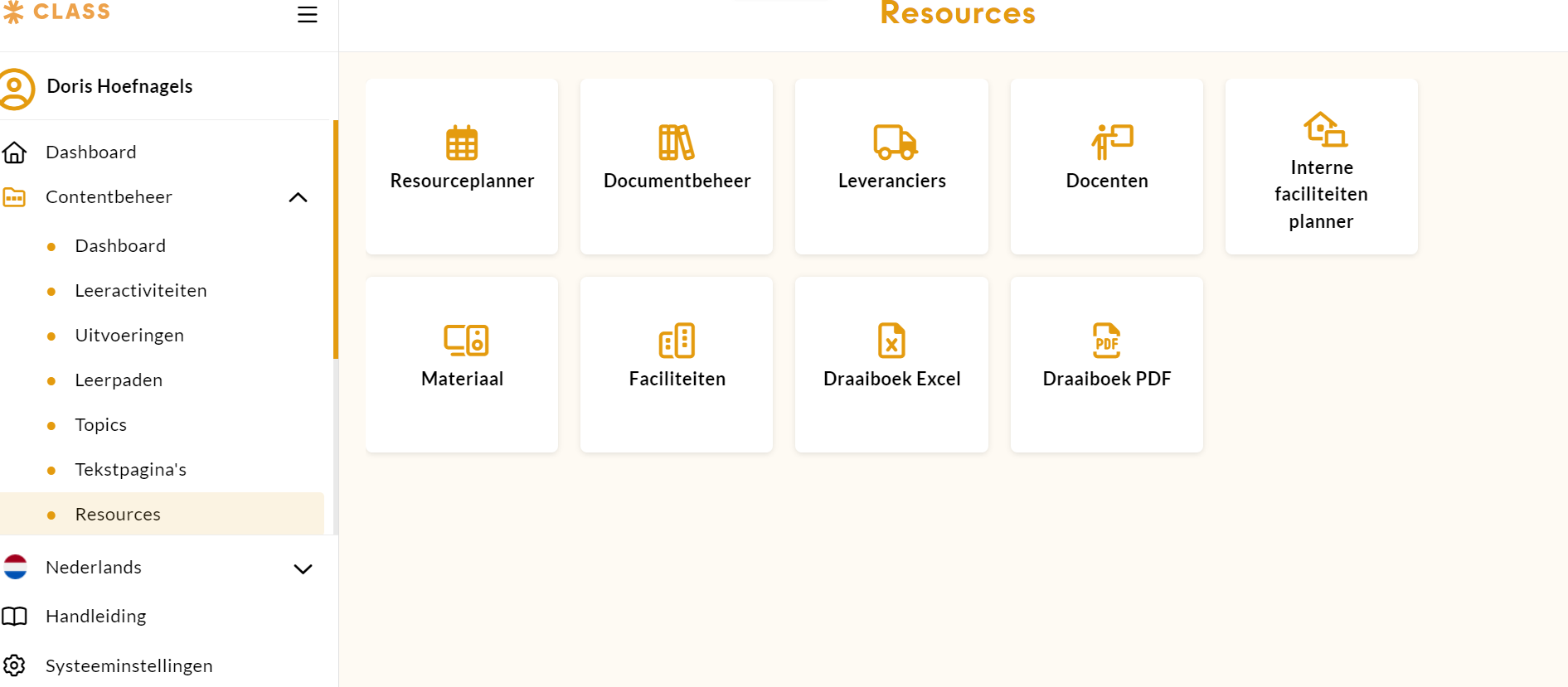
Task: Click the sidebar vertical scrollbar
Action: (x=336, y=240)
